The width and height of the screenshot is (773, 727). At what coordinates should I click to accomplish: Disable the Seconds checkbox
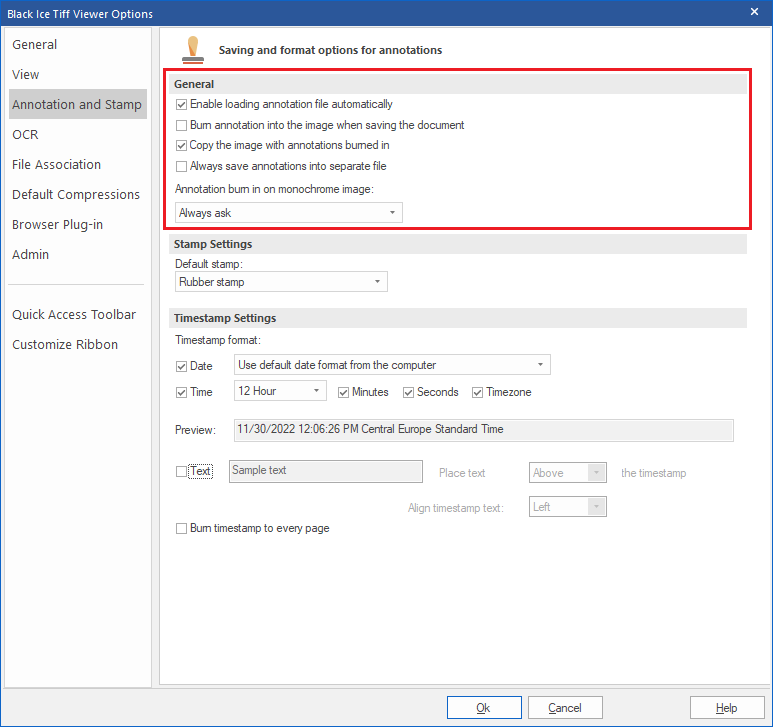(x=409, y=392)
